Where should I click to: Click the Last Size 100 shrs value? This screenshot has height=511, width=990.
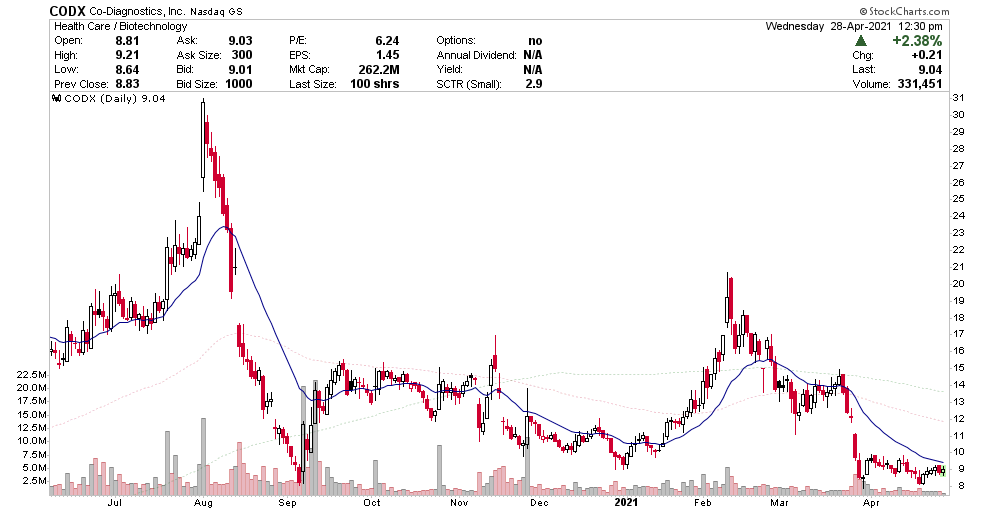[374, 84]
